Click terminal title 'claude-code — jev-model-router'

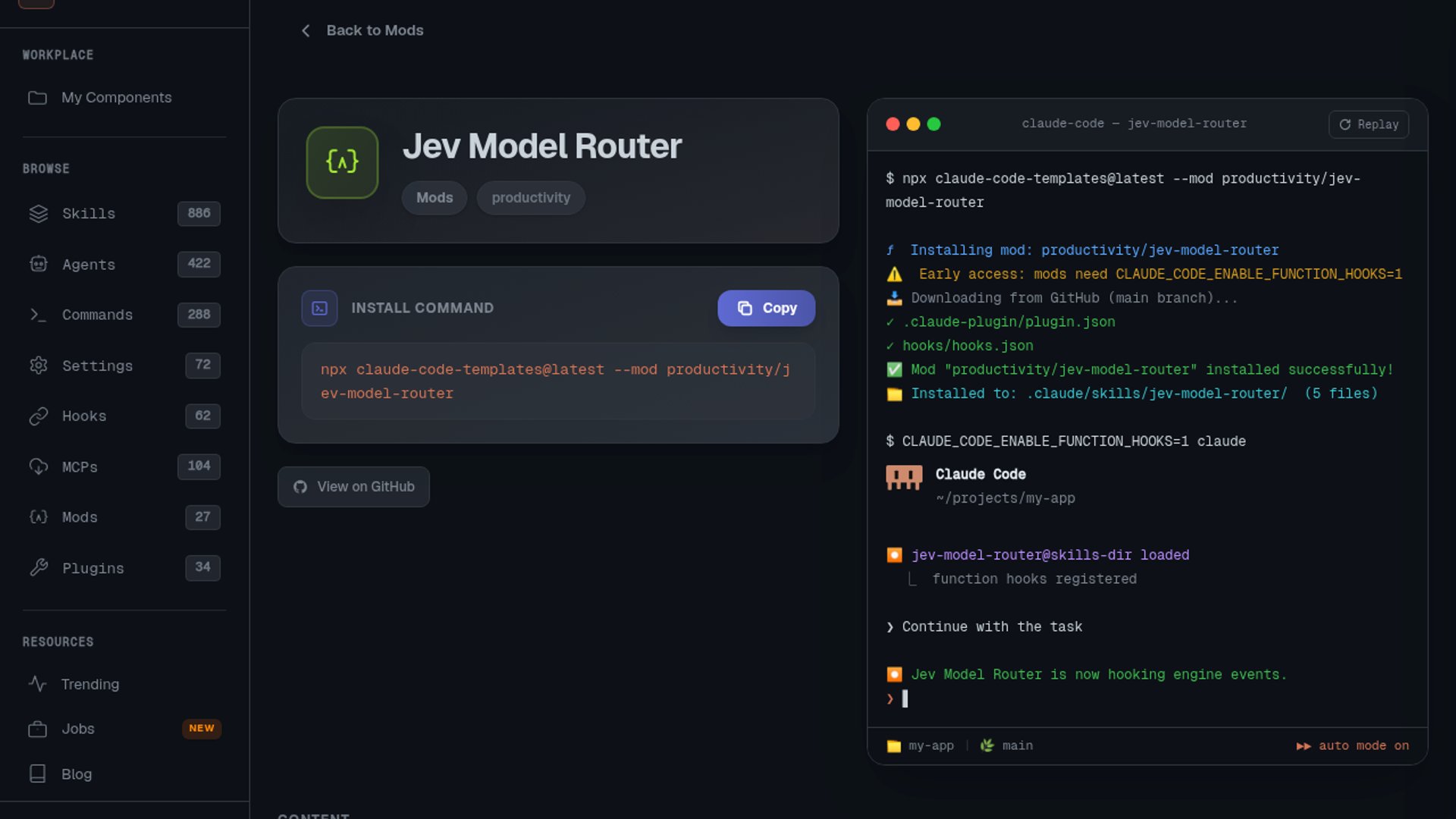[1134, 124]
